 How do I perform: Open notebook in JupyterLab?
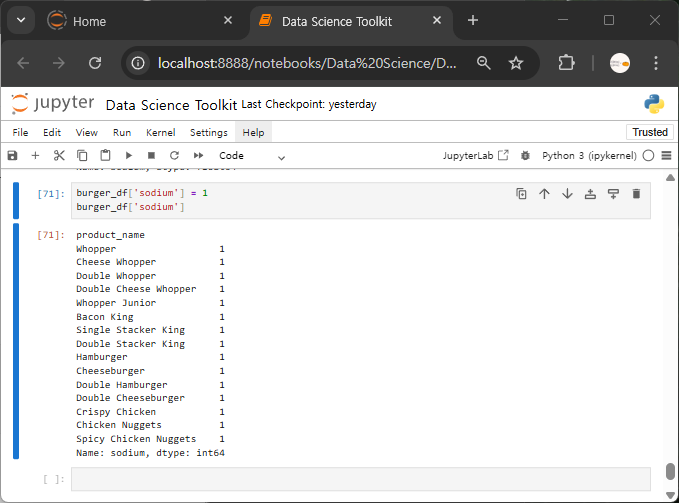(475, 155)
